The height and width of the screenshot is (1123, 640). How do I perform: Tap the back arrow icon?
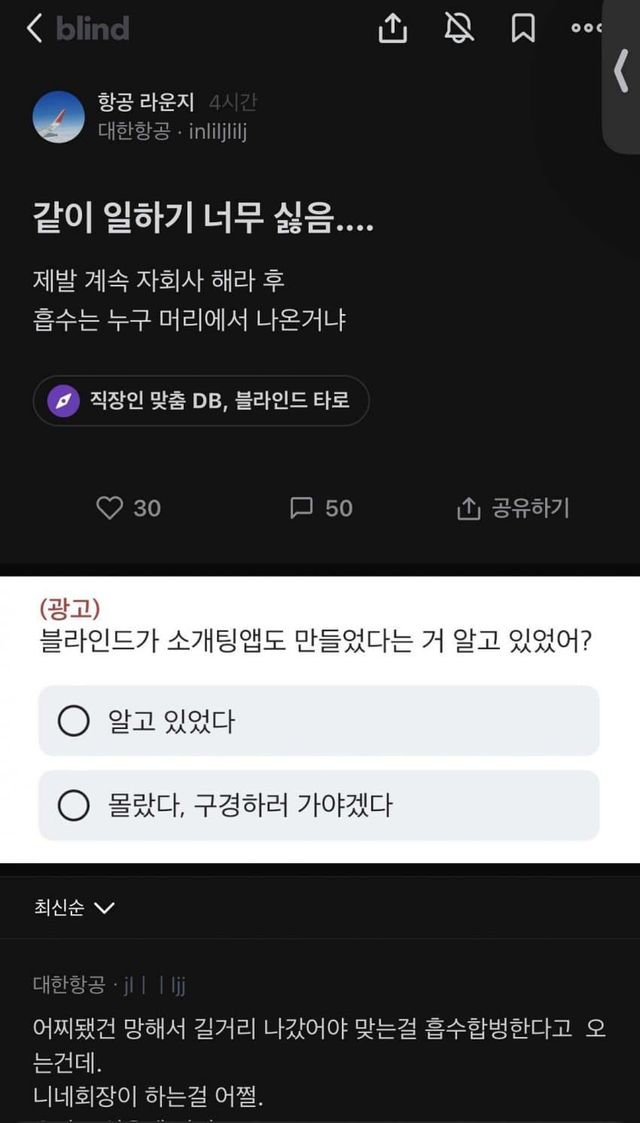(x=34, y=29)
